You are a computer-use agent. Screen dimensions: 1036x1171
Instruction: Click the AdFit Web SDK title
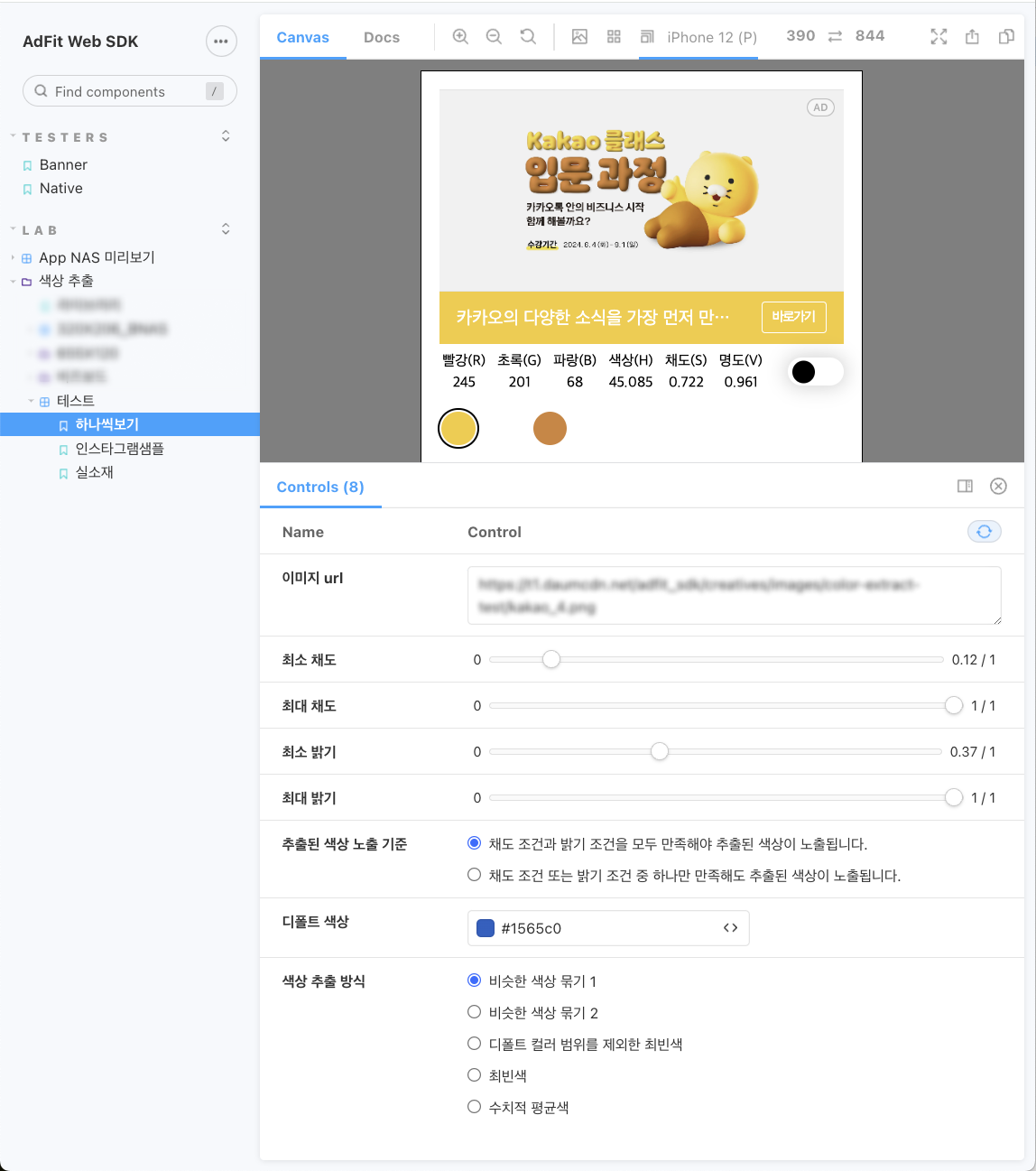80,42
